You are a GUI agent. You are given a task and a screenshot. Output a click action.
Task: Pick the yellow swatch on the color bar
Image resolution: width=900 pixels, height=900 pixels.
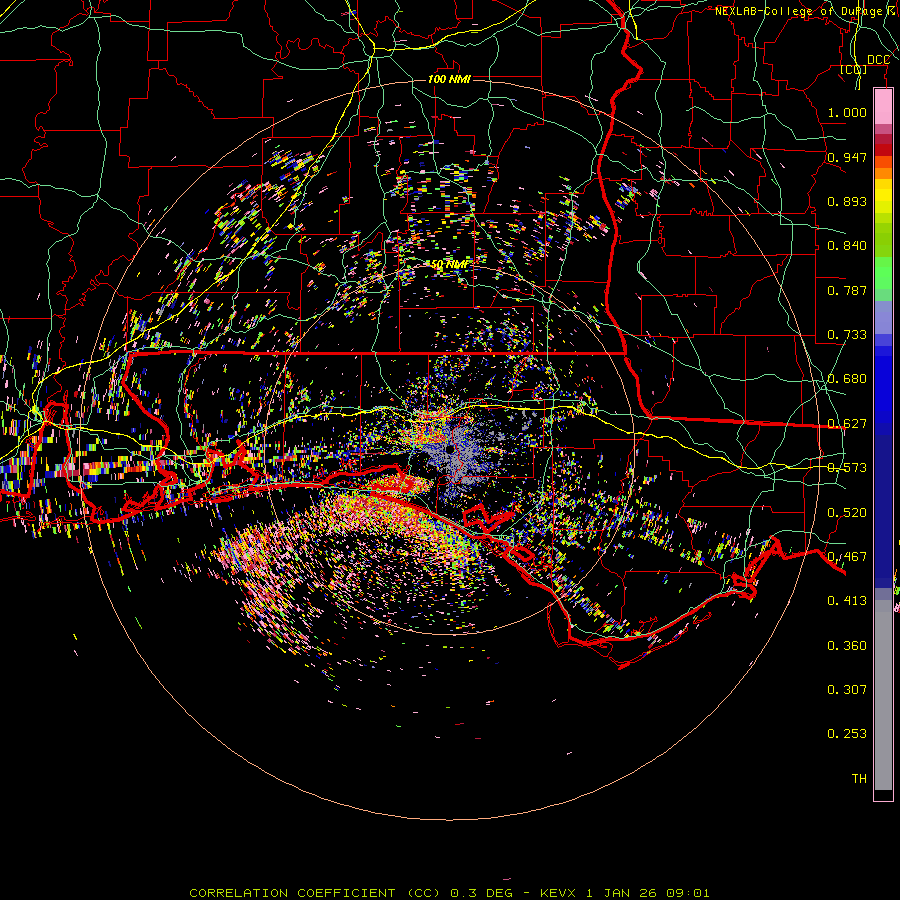[883, 196]
